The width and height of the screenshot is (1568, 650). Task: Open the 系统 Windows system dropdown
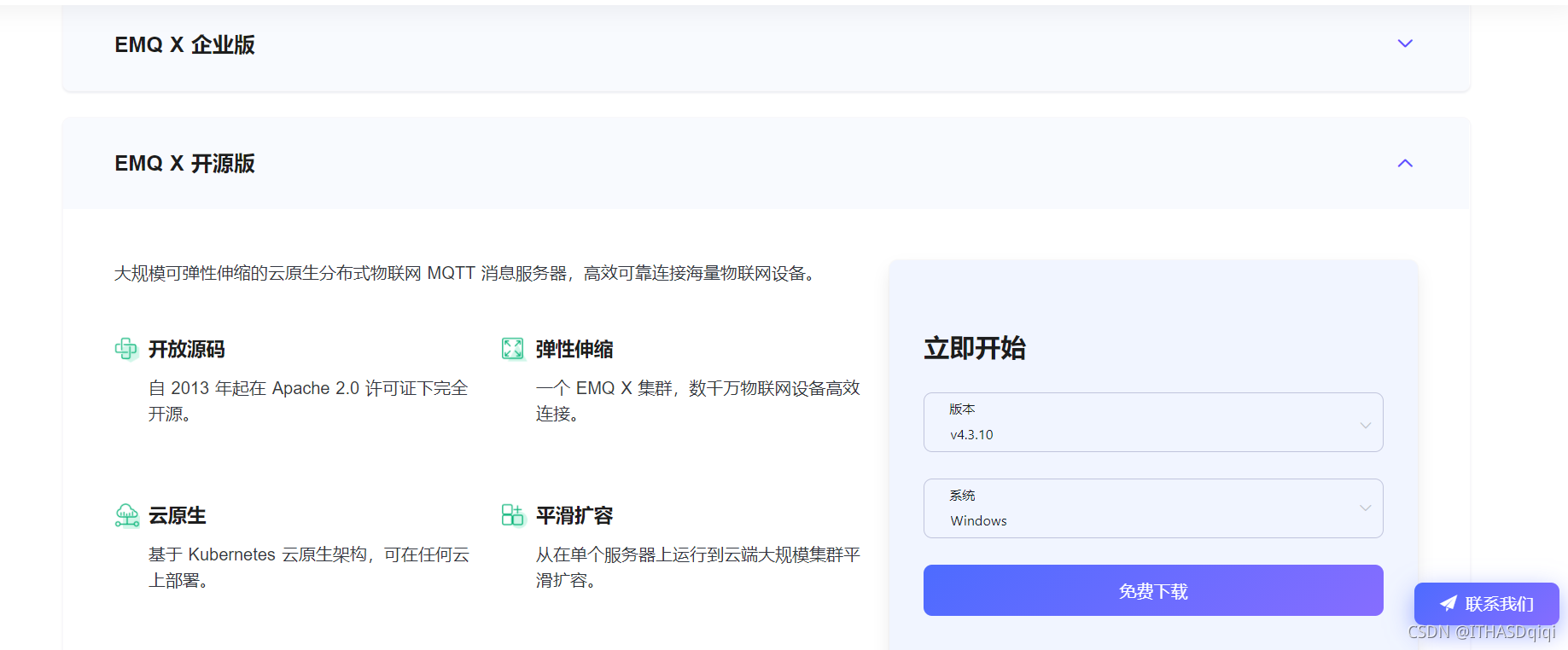pos(1153,508)
